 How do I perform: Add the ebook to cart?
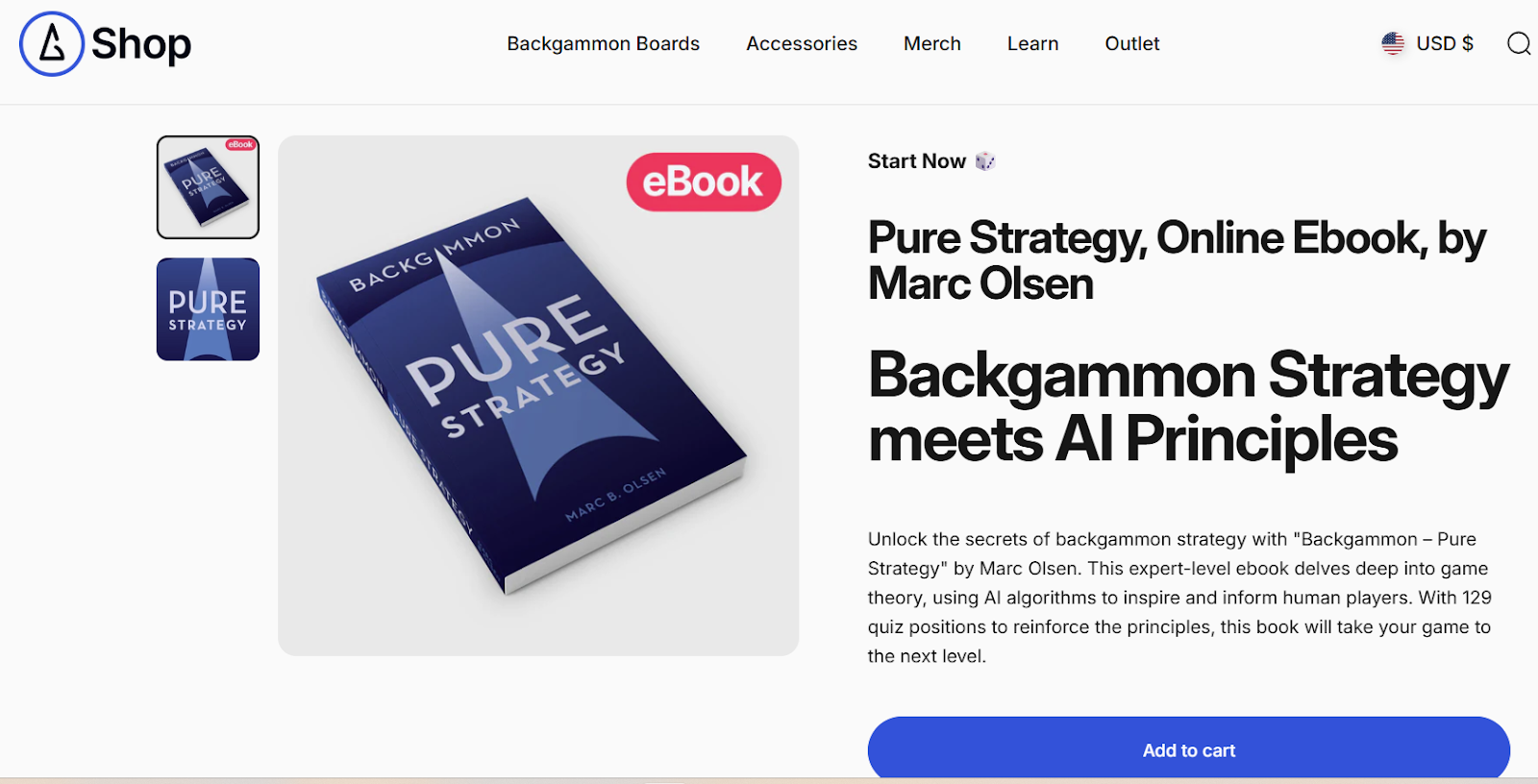click(x=1189, y=749)
